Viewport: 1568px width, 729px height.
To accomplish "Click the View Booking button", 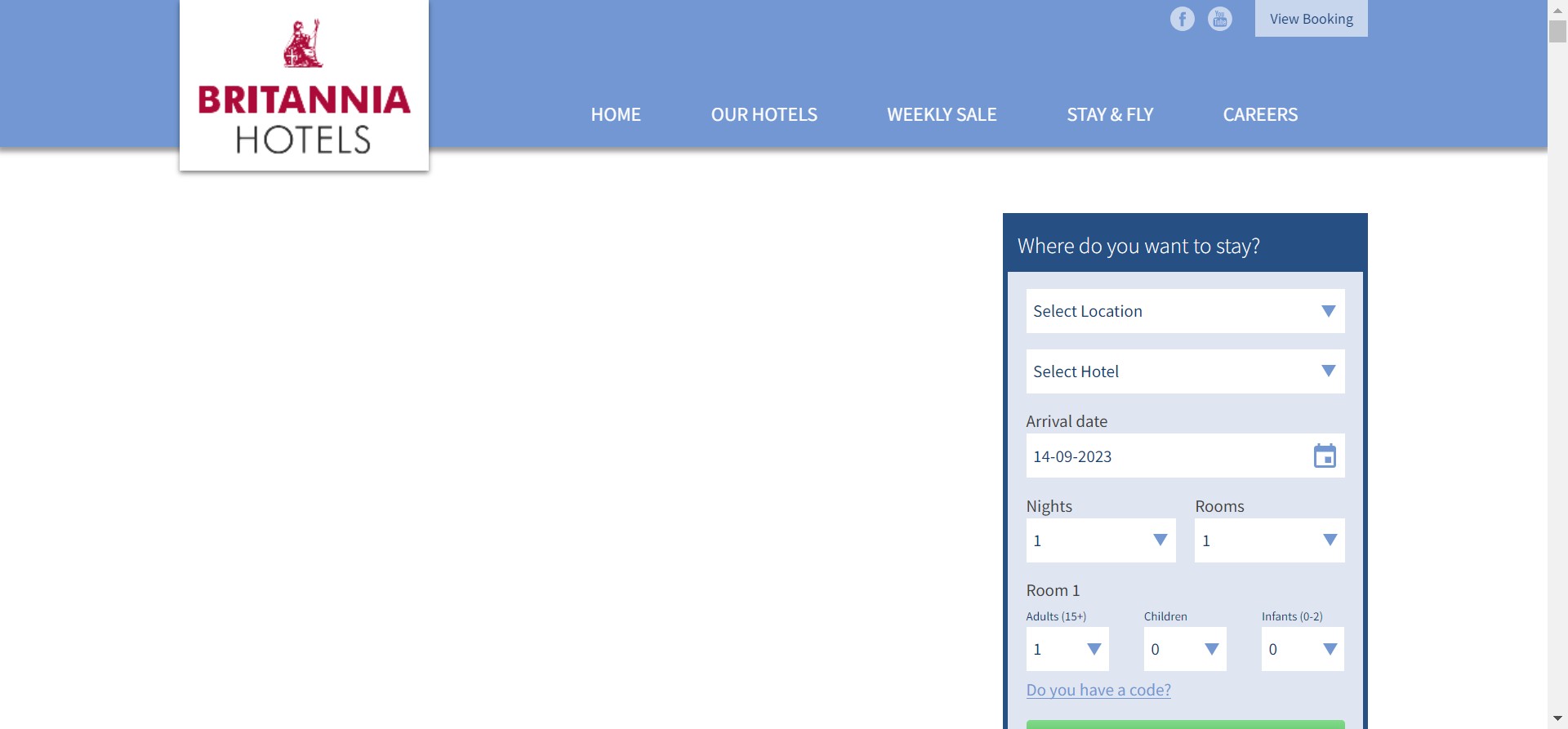I will click(x=1311, y=19).
